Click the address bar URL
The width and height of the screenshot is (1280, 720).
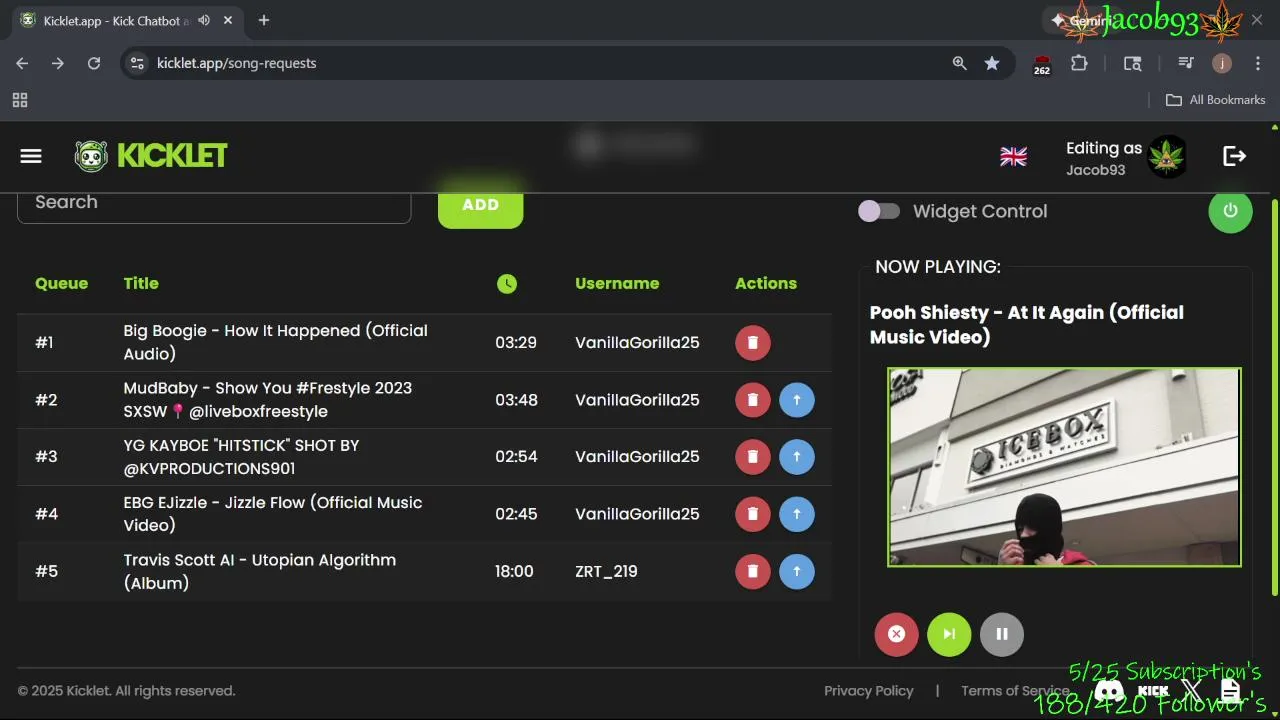point(236,63)
